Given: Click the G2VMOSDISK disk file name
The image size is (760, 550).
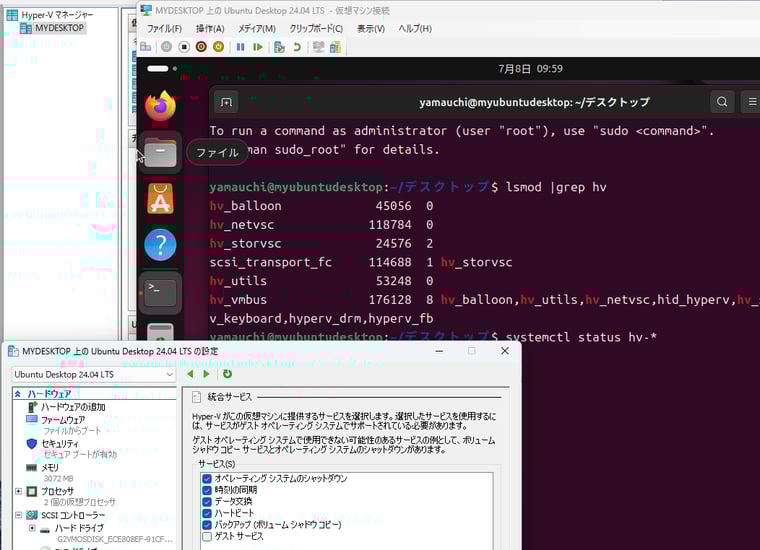Looking at the screenshot, I should (x=114, y=539).
